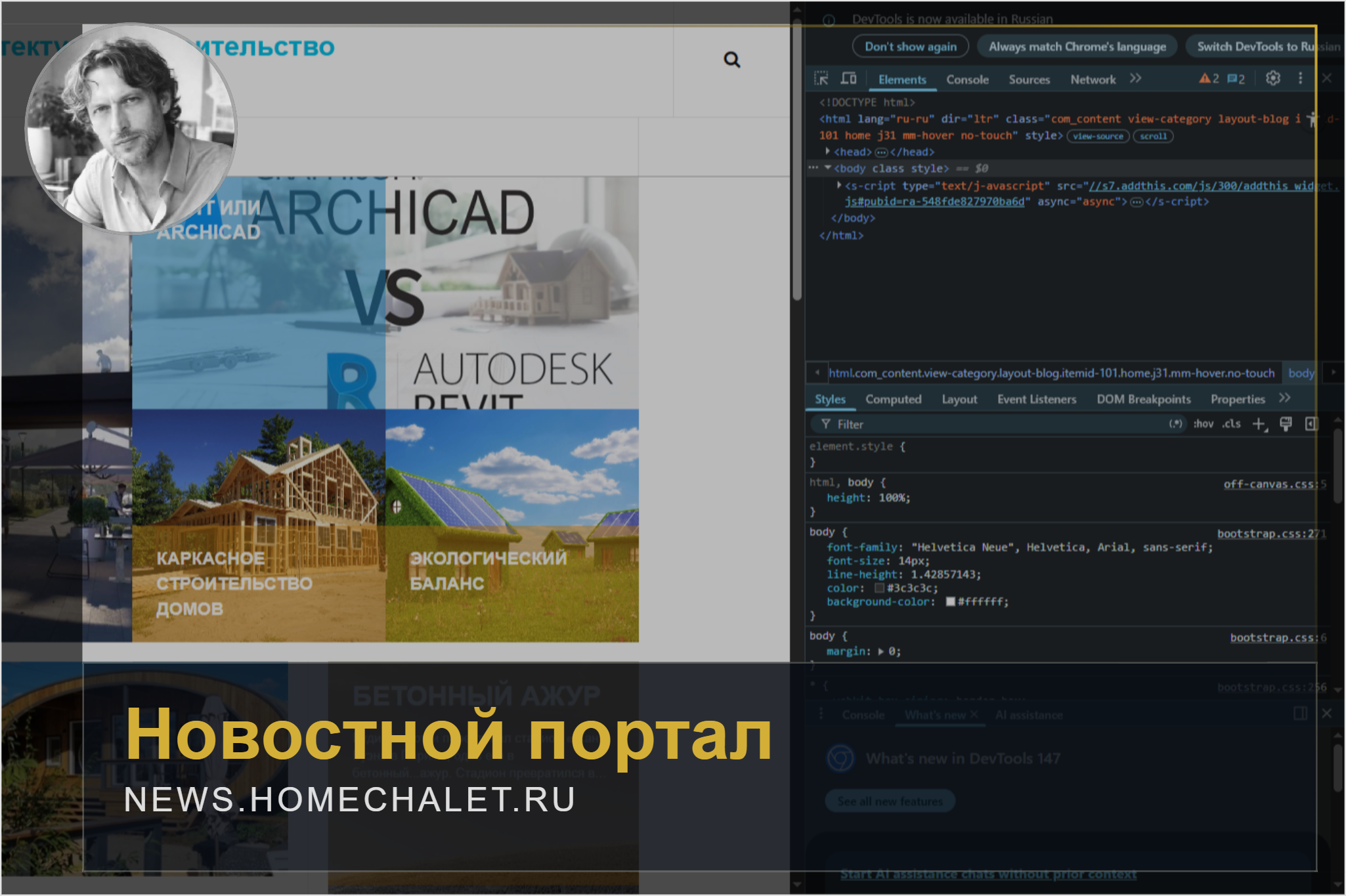Expand the head element node
This screenshot has height=896, width=1346.
click(x=828, y=152)
